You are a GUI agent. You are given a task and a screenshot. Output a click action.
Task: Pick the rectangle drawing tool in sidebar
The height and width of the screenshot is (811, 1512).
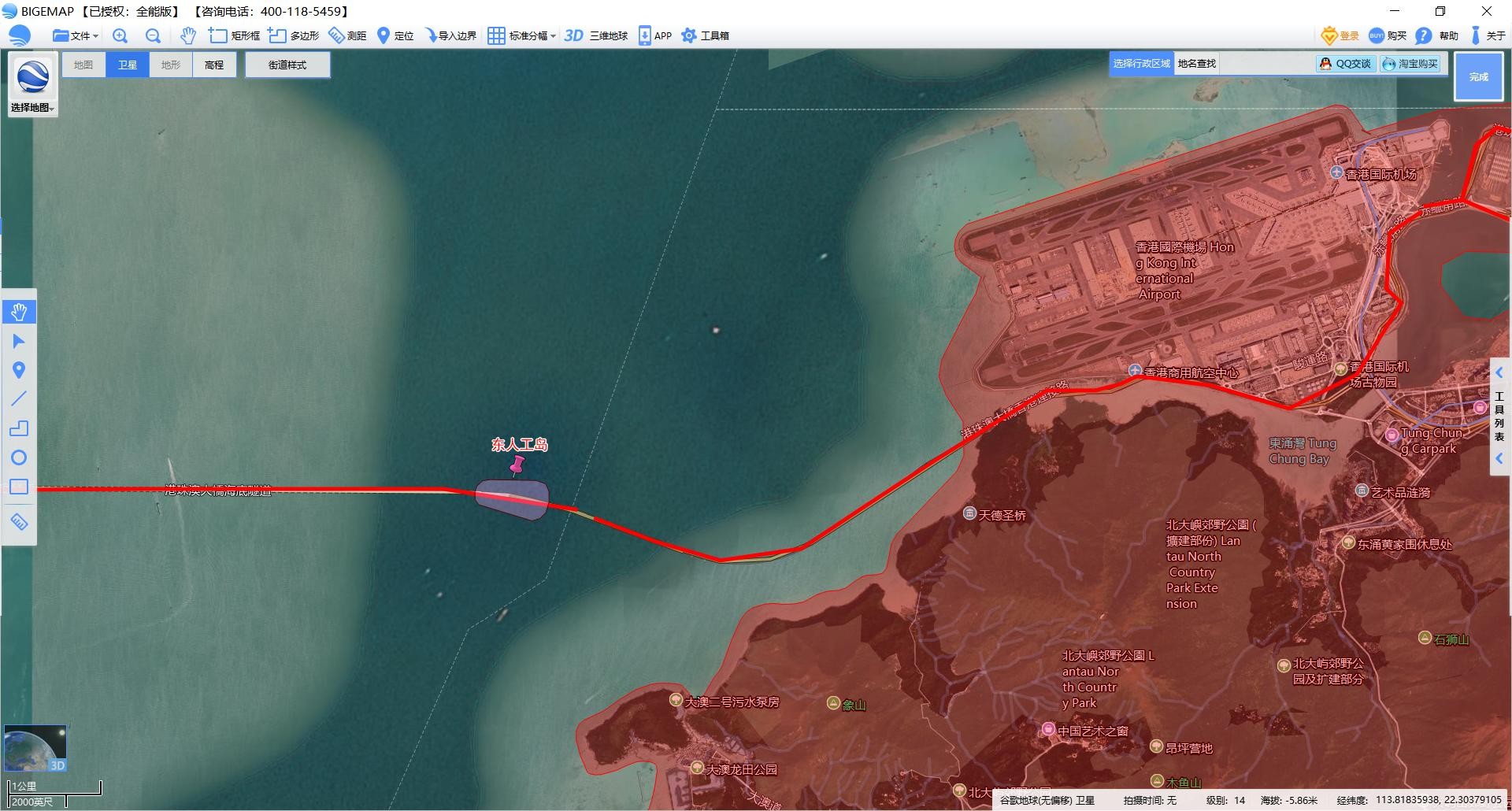[x=19, y=487]
